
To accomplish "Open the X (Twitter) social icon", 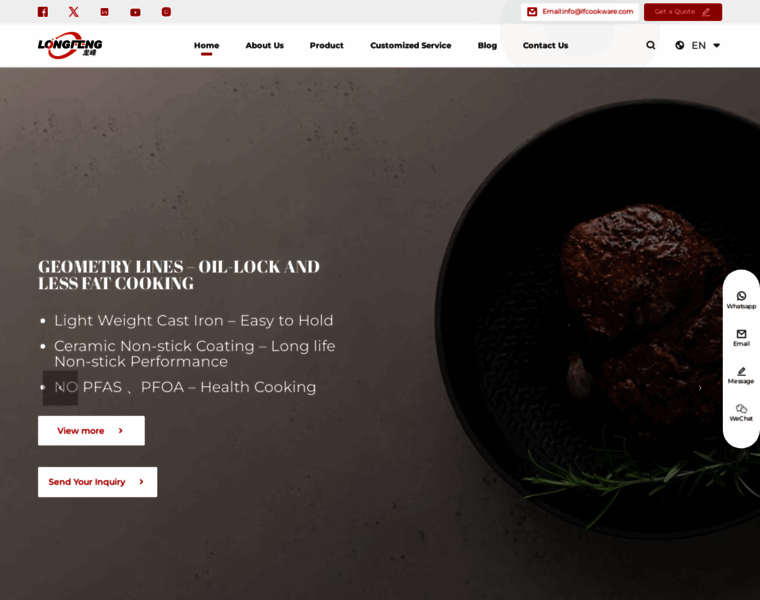I will [74, 12].
